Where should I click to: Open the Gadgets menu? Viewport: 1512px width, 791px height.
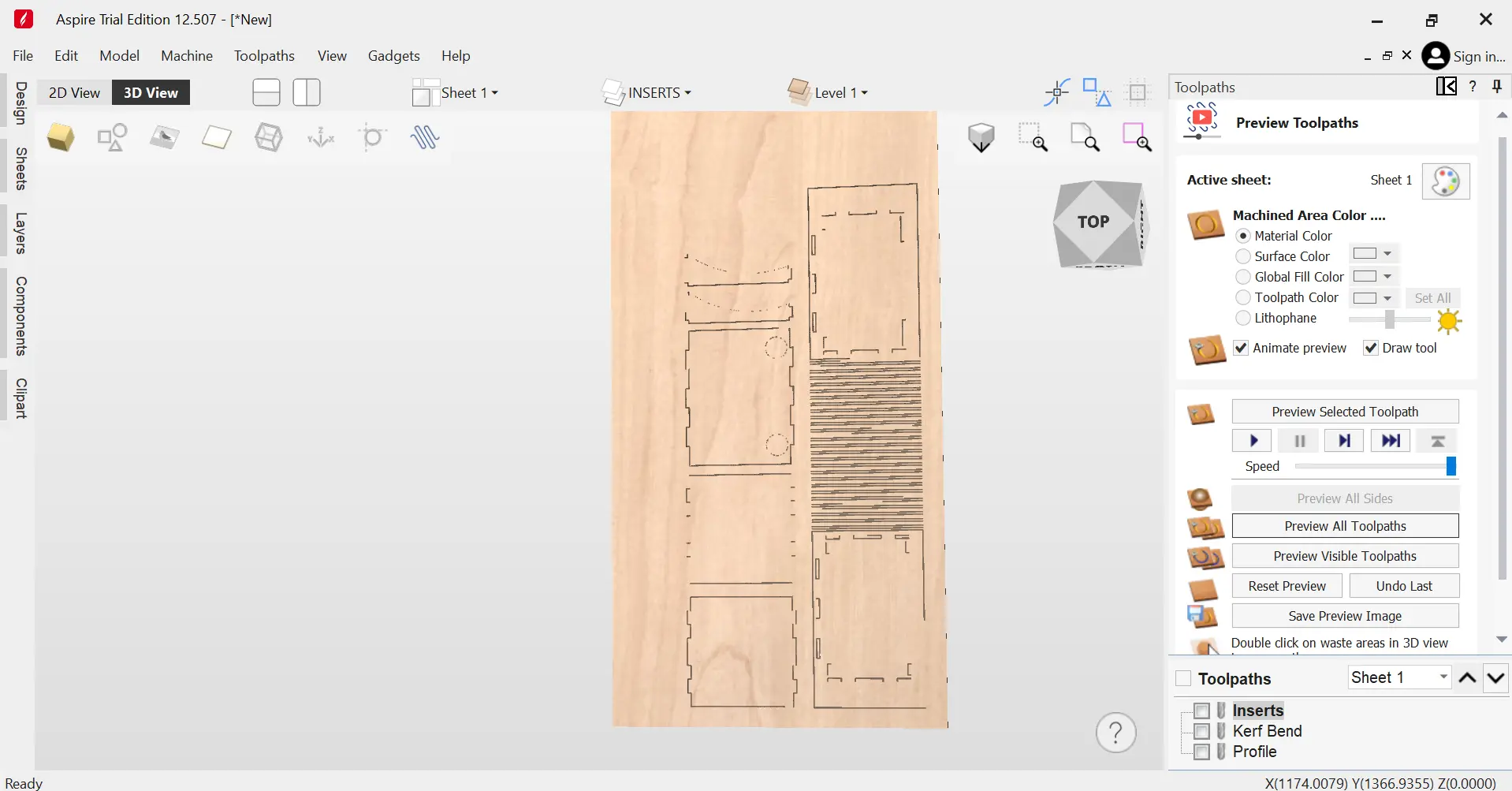tap(393, 56)
